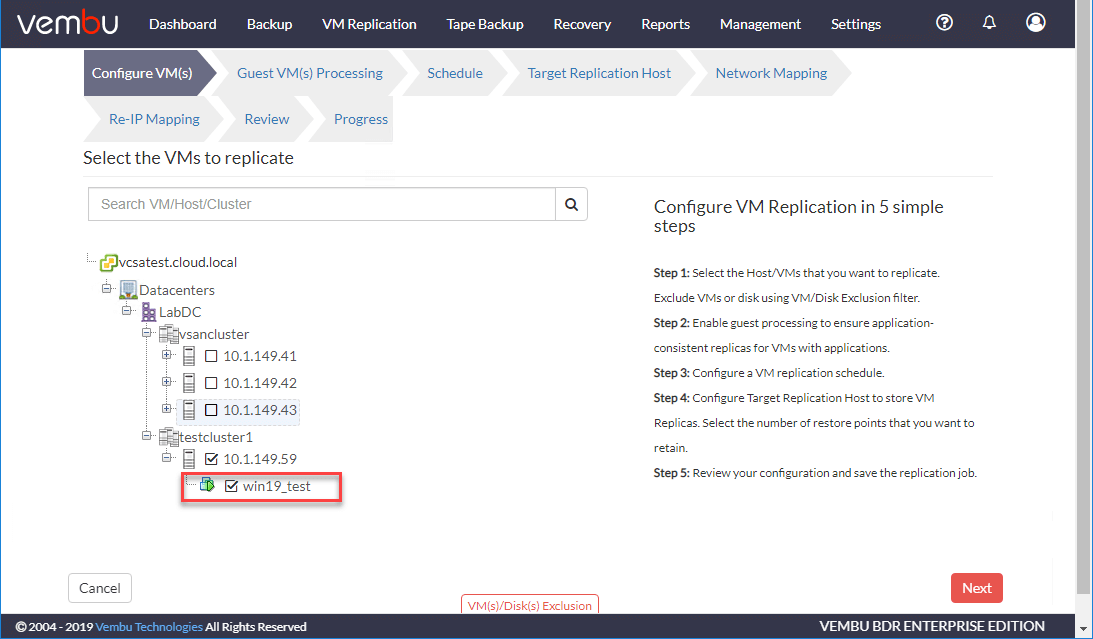Select the 10.1.149.43 host label
Image resolution: width=1093 pixels, height=639 pixels.
260,410
